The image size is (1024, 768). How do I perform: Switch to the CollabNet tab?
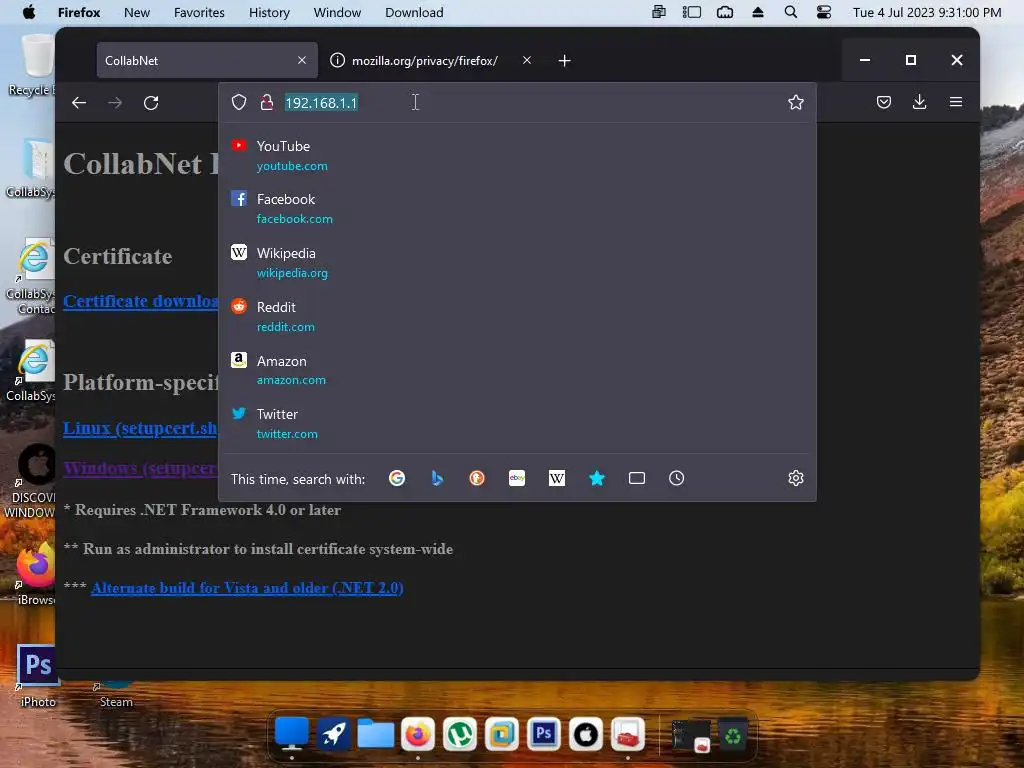(x=207, y=60)
